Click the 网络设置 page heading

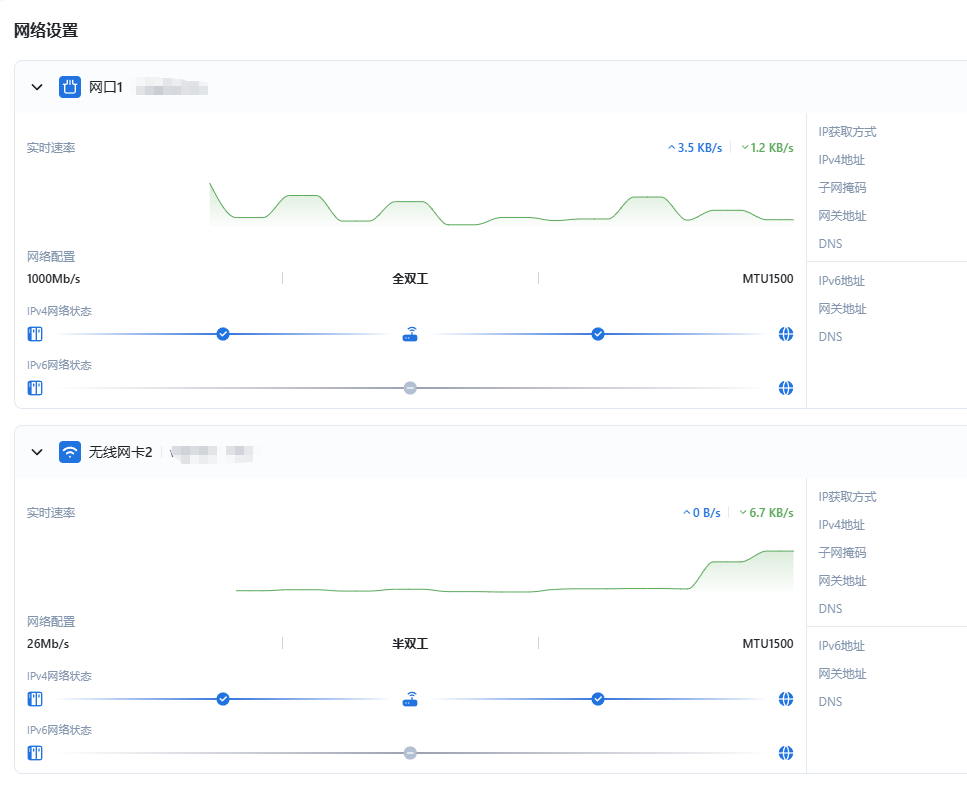[46, 30]
